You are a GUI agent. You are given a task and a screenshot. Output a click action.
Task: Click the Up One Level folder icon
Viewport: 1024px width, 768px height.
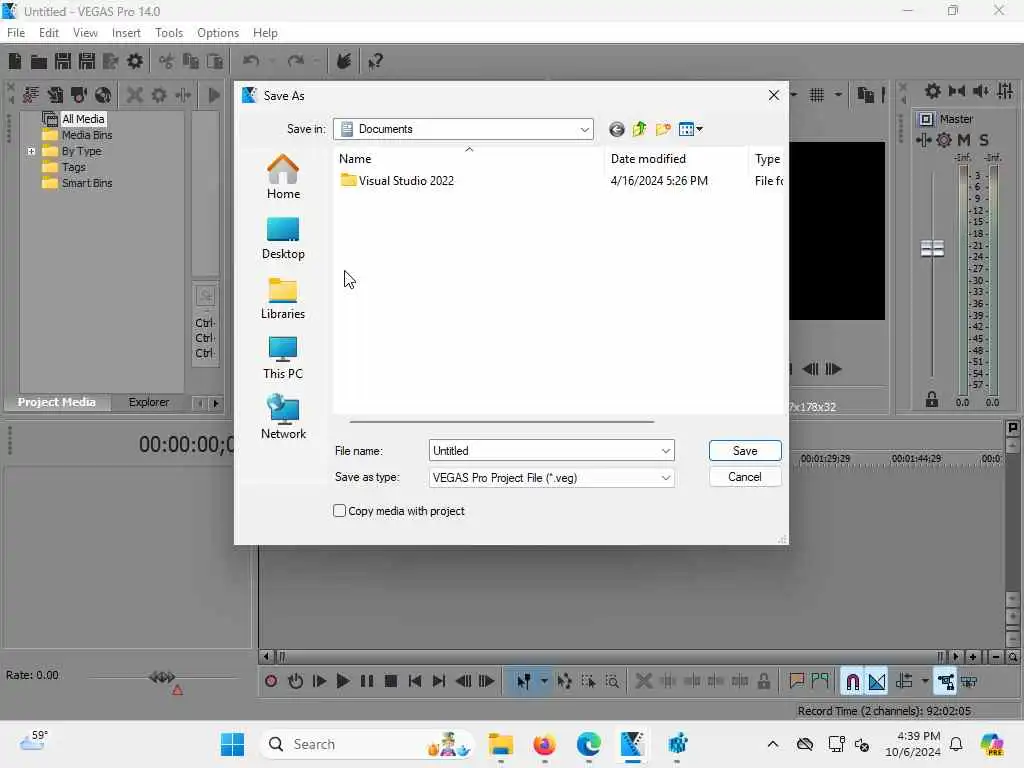click(x=639, y=129)
